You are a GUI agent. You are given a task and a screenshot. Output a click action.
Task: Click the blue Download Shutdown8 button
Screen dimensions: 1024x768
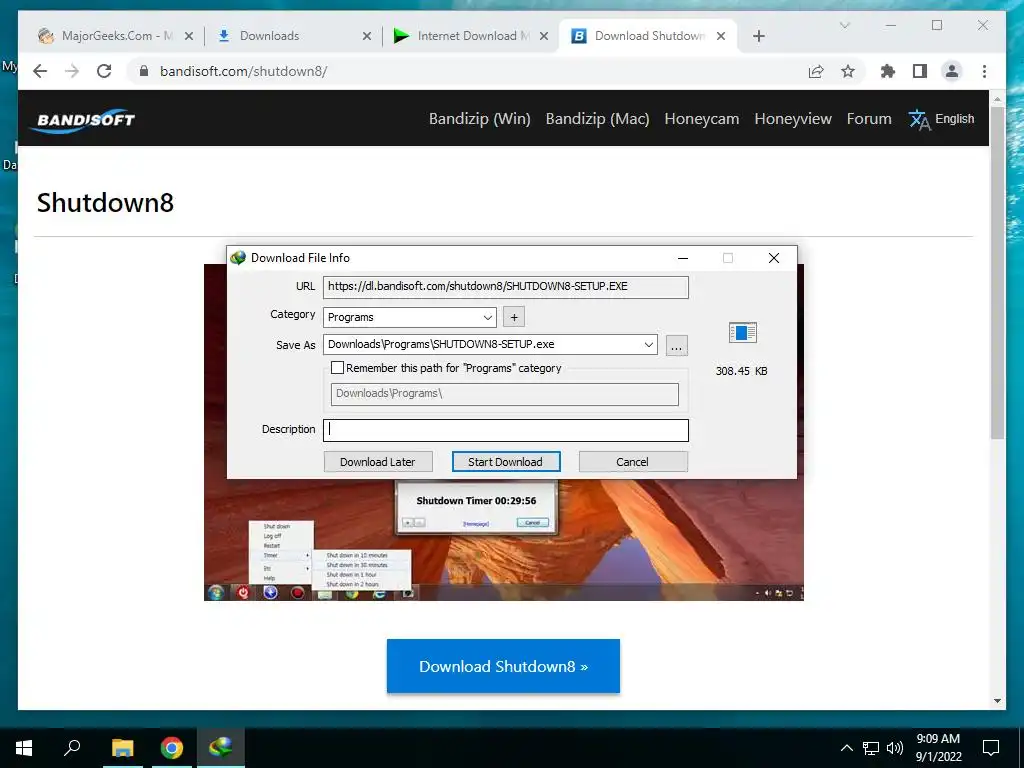[x=503, y=666]
